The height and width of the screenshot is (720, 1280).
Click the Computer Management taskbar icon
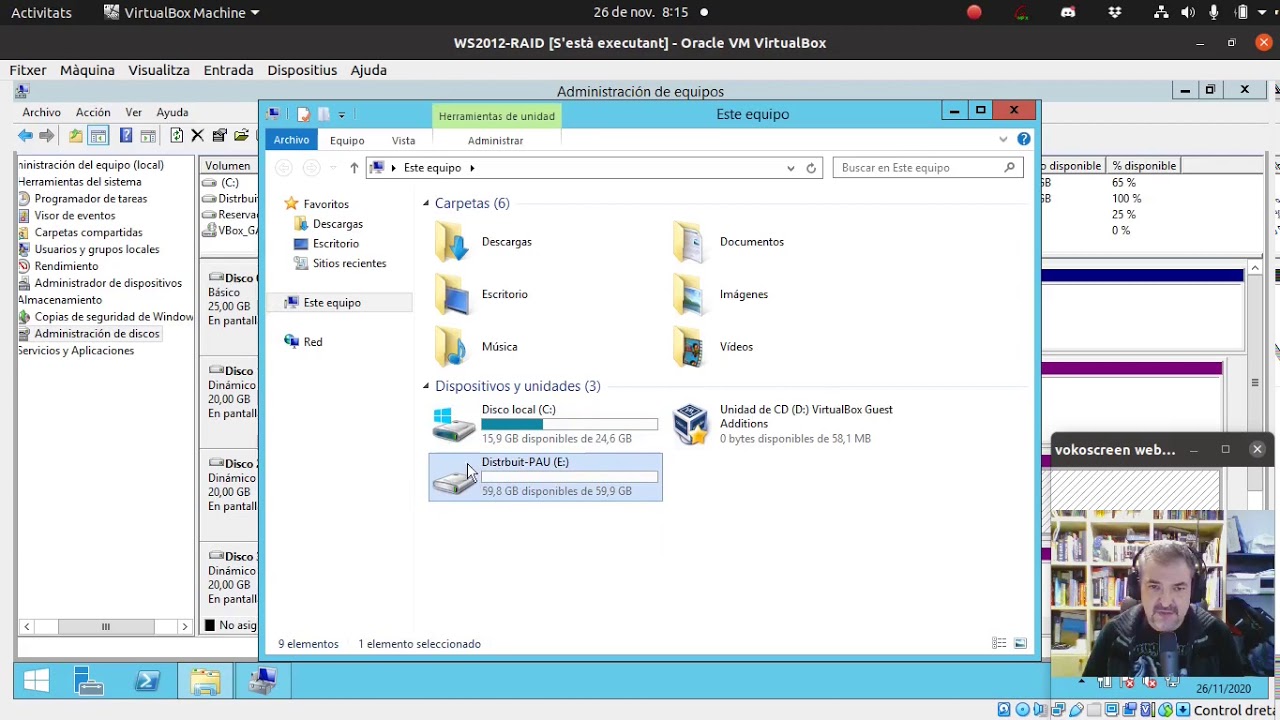pos(263,681)
